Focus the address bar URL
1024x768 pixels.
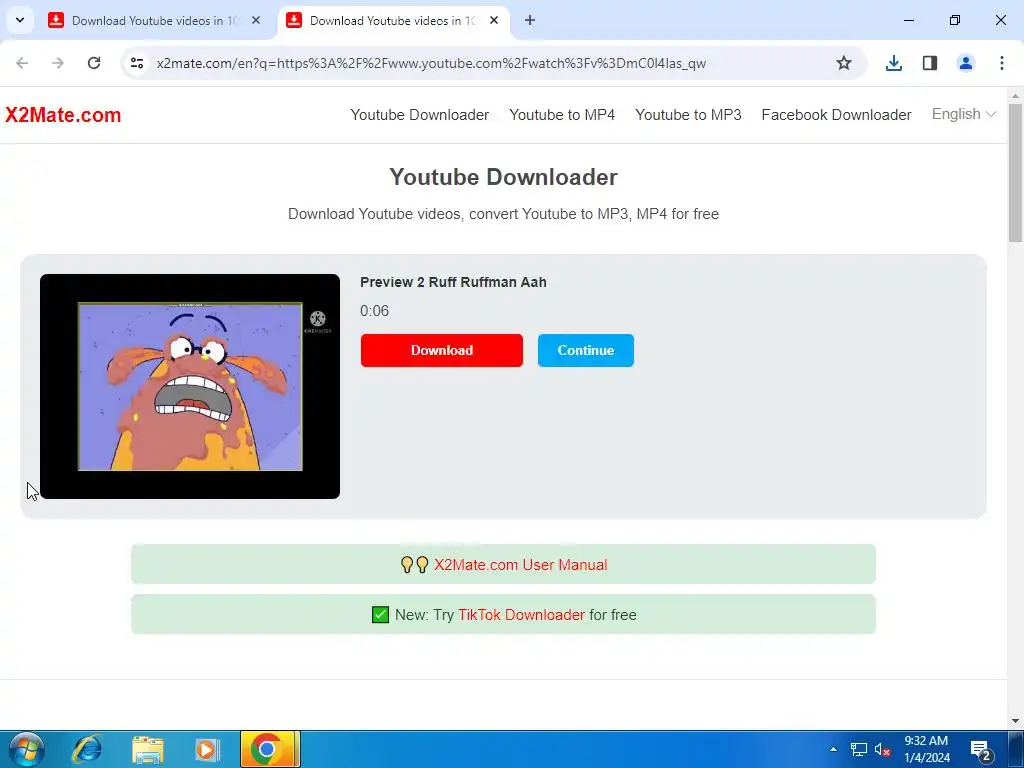point(431,63)
